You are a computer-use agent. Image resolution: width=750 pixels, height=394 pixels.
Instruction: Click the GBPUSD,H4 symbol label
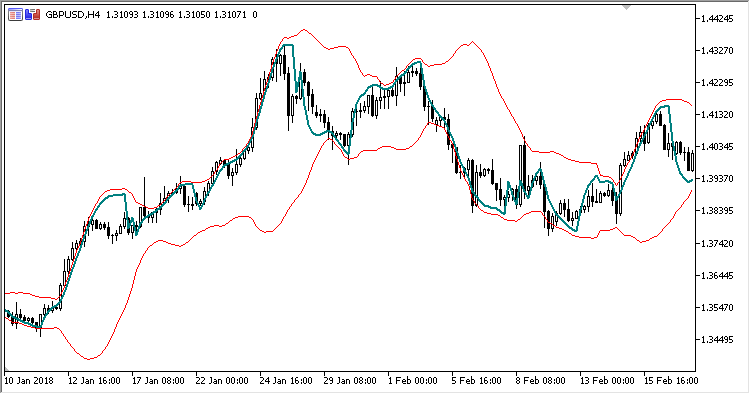[73, 15]
